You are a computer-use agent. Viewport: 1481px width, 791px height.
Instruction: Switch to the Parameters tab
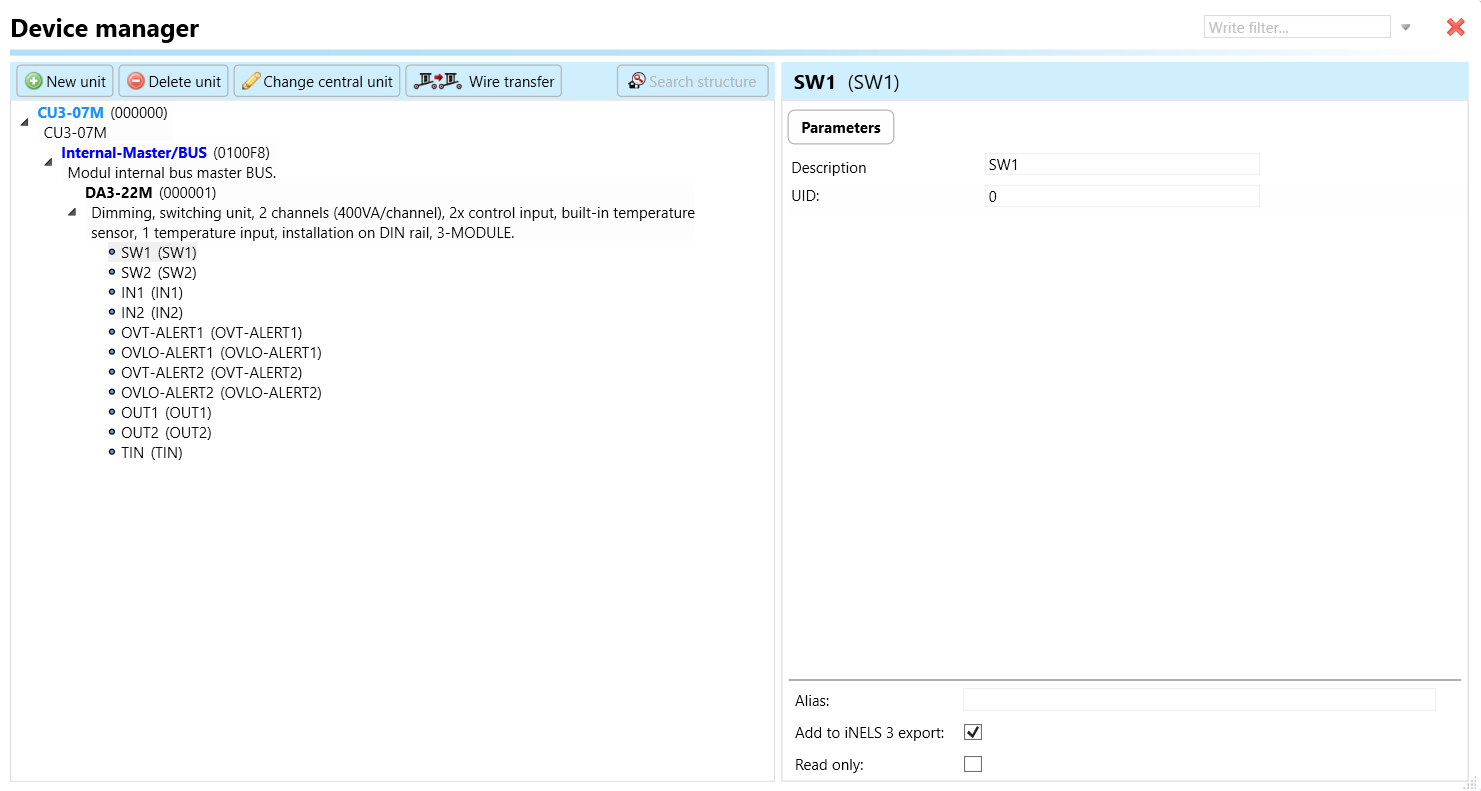840,127
